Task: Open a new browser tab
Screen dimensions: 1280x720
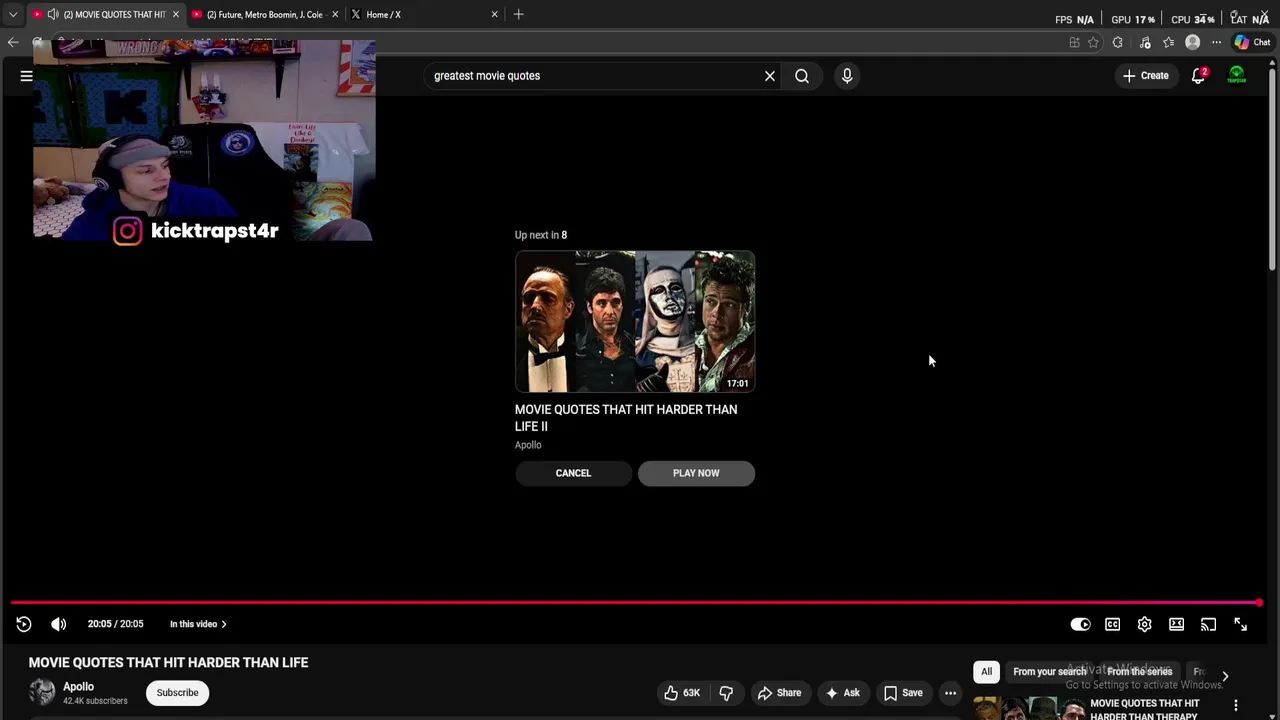Action: coord(518,14)
